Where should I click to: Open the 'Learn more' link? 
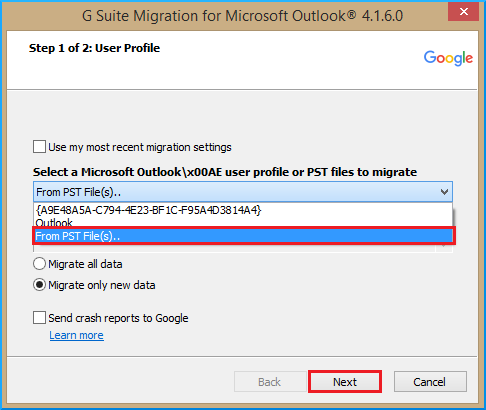click(76, 335)
